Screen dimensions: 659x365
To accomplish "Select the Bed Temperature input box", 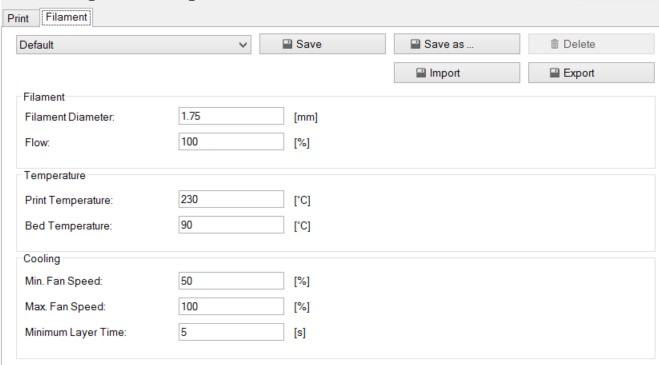I will (x=231, y=225).
